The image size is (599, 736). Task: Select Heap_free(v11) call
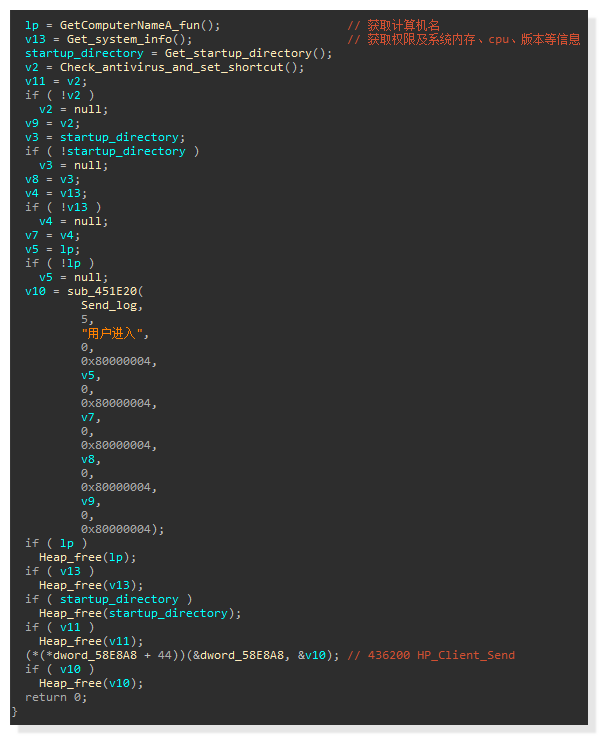pyautogui.click(x=91, y=641)
